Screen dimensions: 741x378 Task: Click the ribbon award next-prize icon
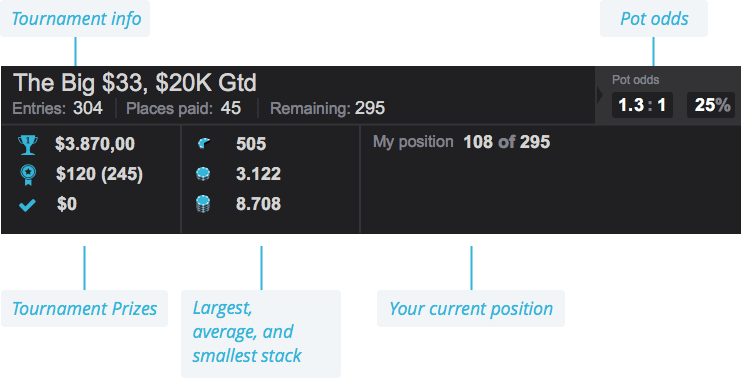click(x=26, y=175)
